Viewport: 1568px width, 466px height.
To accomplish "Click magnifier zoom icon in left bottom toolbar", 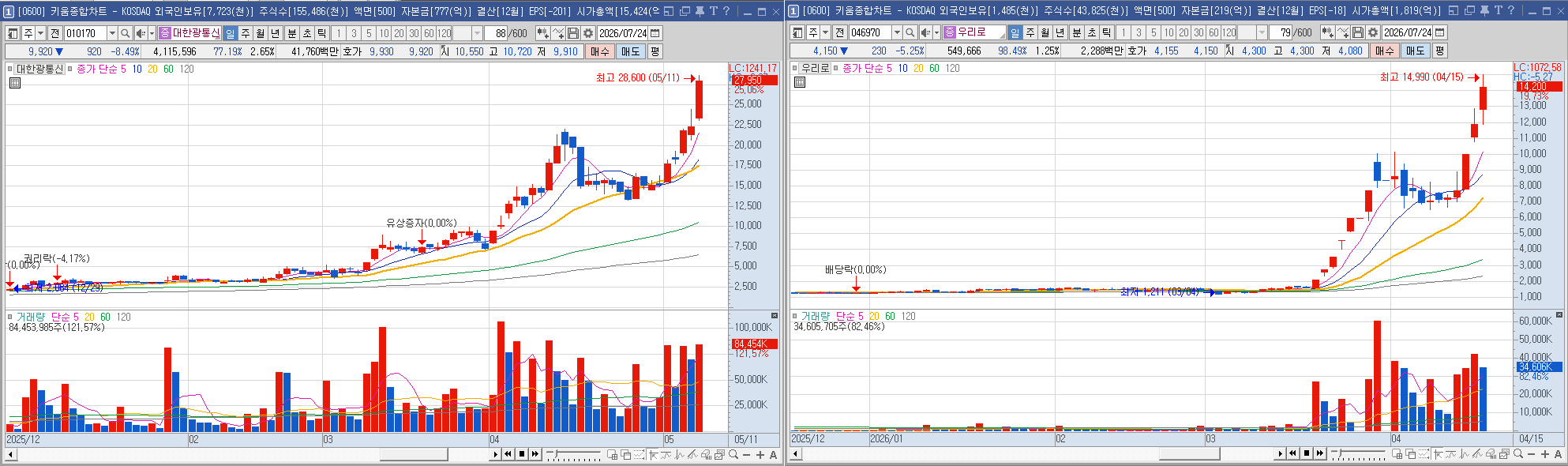I will tap(733, 454).
